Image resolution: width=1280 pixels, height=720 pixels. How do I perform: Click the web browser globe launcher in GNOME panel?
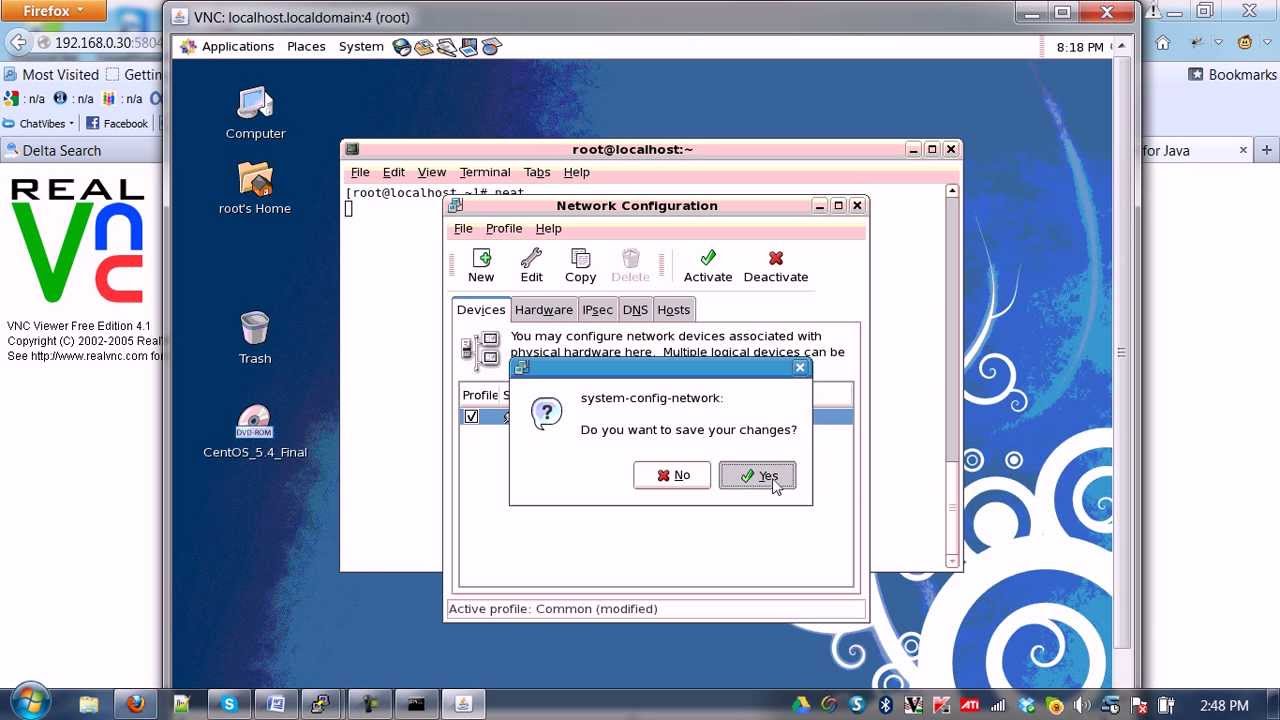tap(402, 47)
